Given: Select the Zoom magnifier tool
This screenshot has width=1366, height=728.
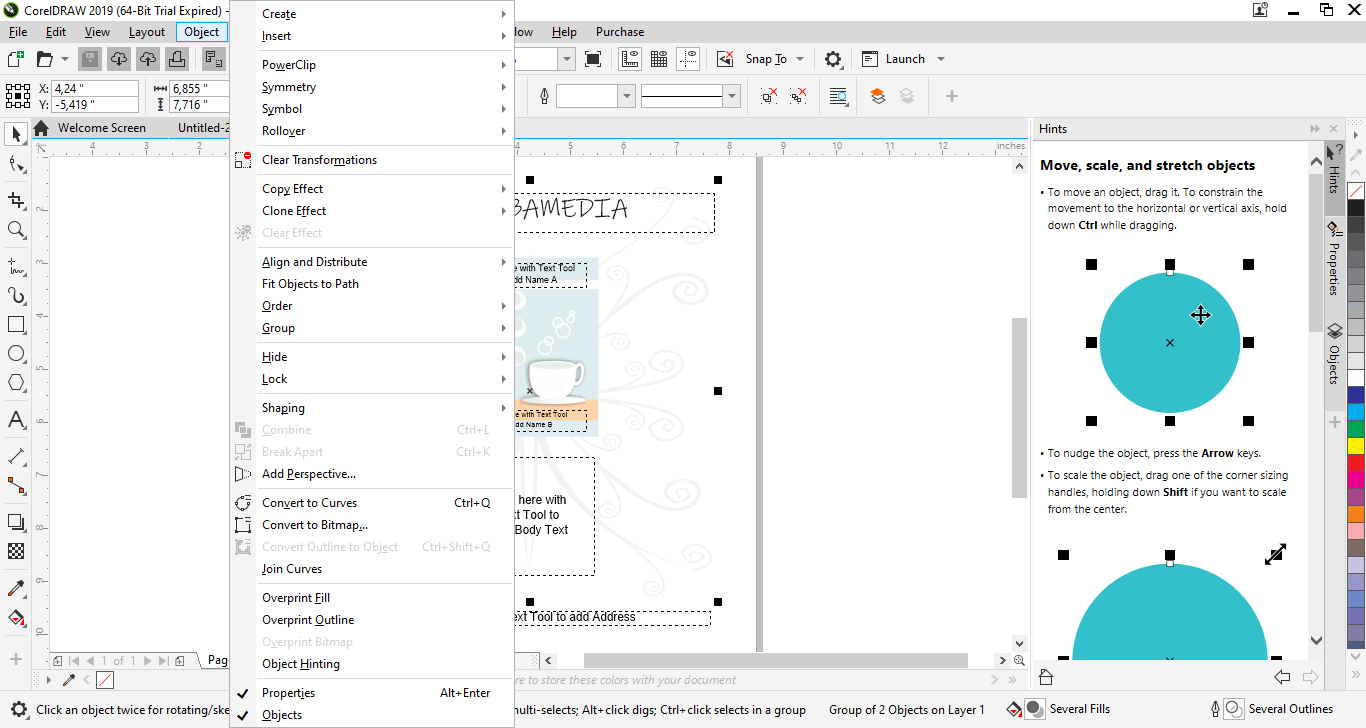Looking at the screenshot, I should (x=16, y=230).
